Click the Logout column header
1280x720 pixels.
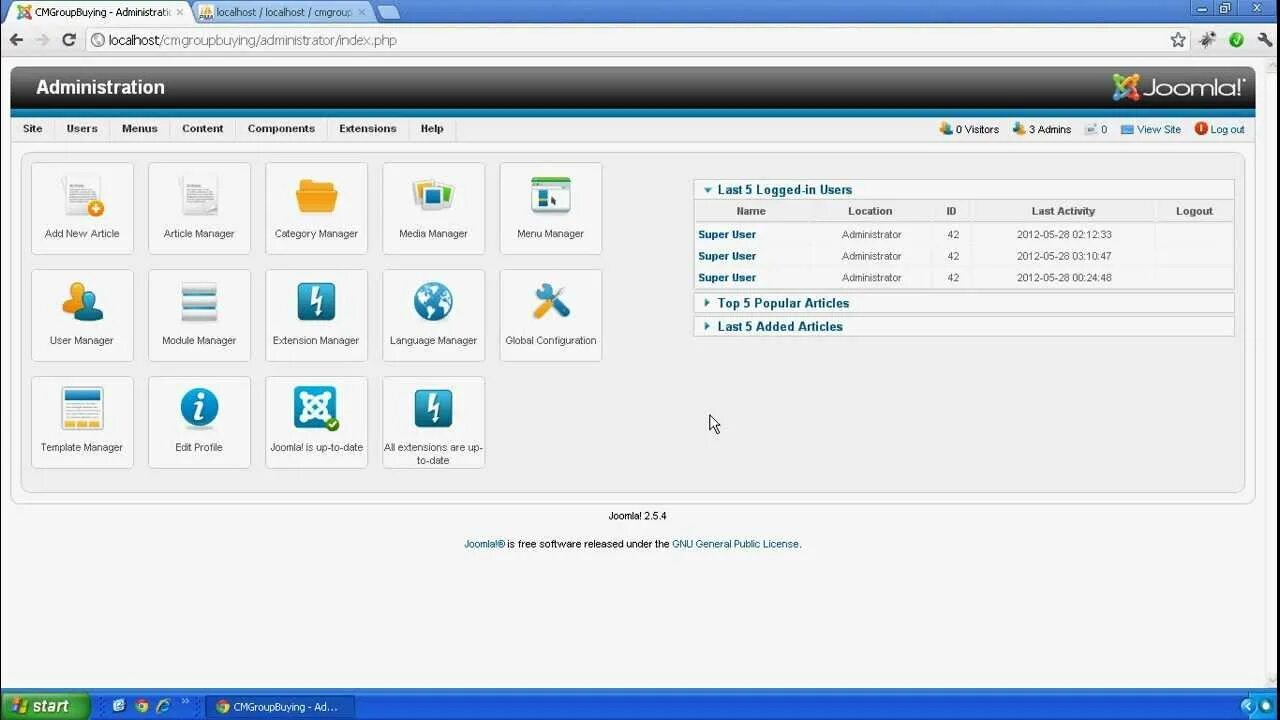click(x=1194, y=211)
